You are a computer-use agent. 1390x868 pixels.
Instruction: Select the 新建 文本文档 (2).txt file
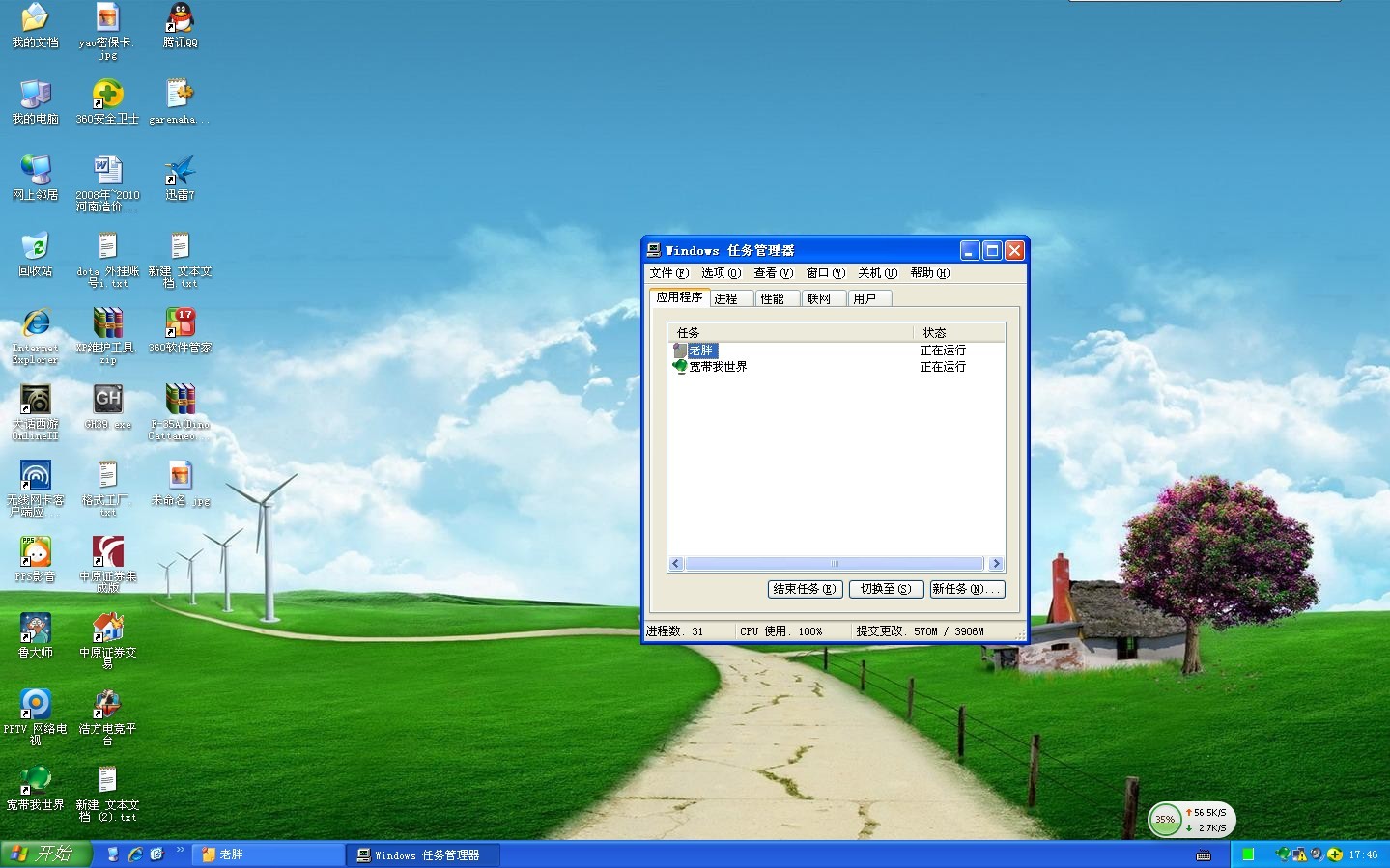[107, 794]
